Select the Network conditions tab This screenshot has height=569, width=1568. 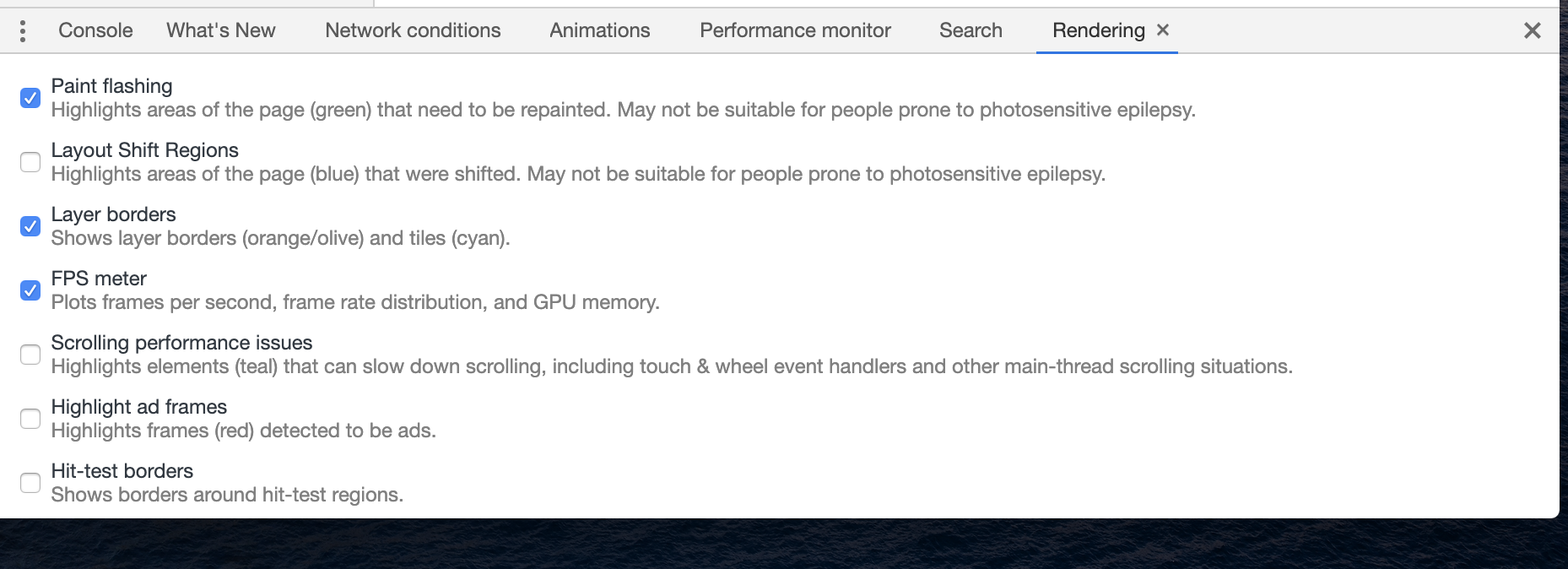point(413,30)
